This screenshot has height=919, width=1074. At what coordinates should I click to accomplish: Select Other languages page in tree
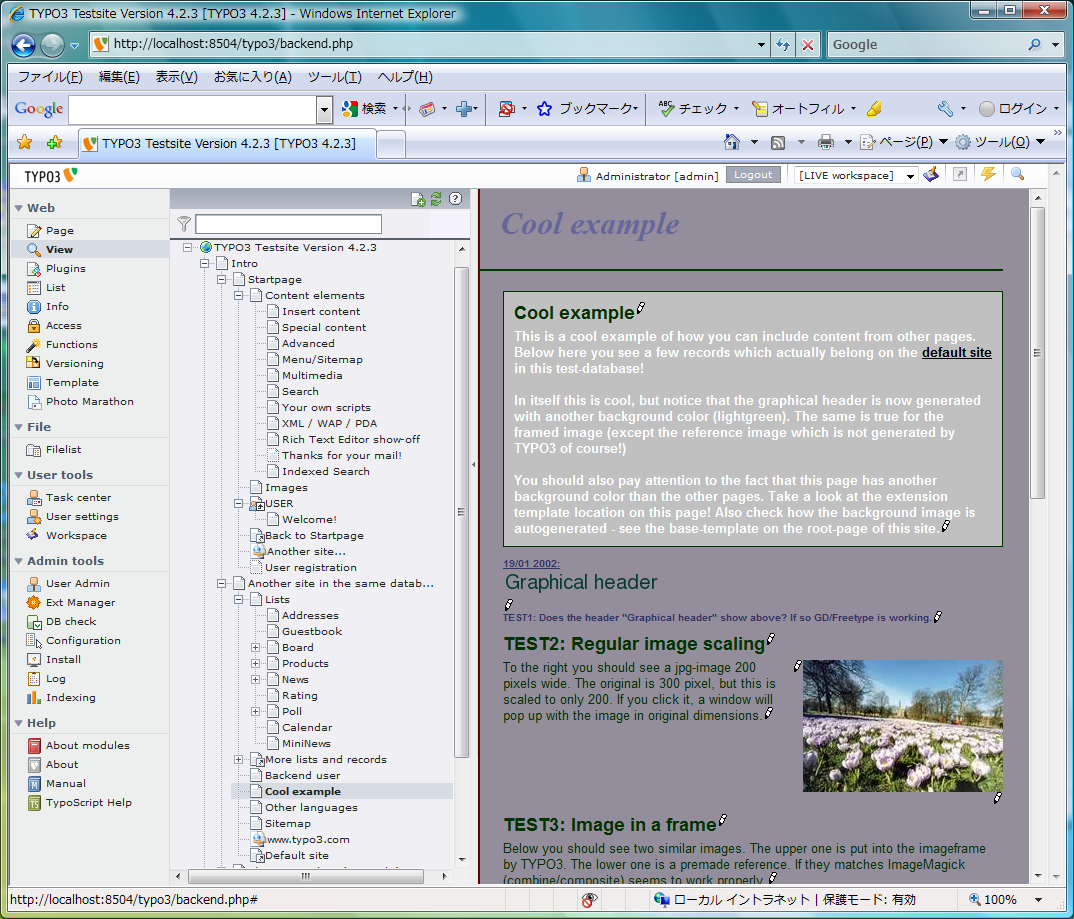coord(311,807)
